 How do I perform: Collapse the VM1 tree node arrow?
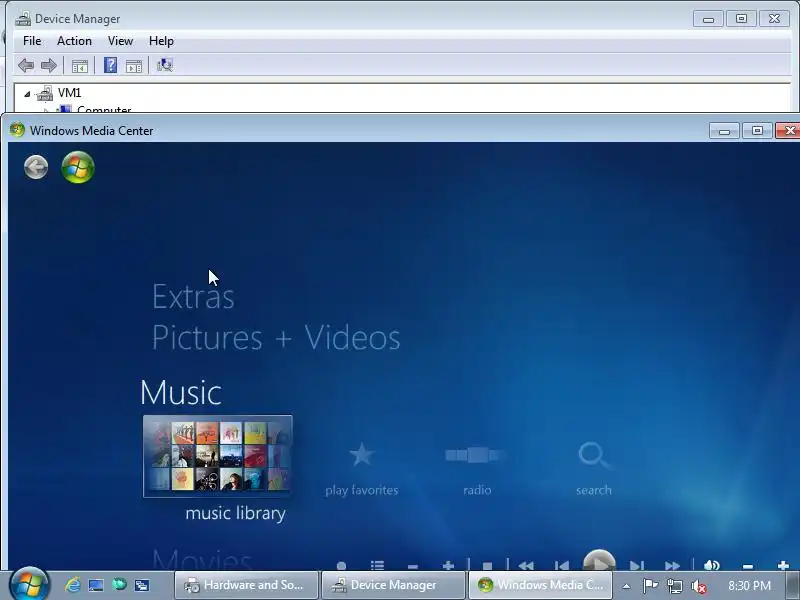pyautogui.click(x=27, y=94)
